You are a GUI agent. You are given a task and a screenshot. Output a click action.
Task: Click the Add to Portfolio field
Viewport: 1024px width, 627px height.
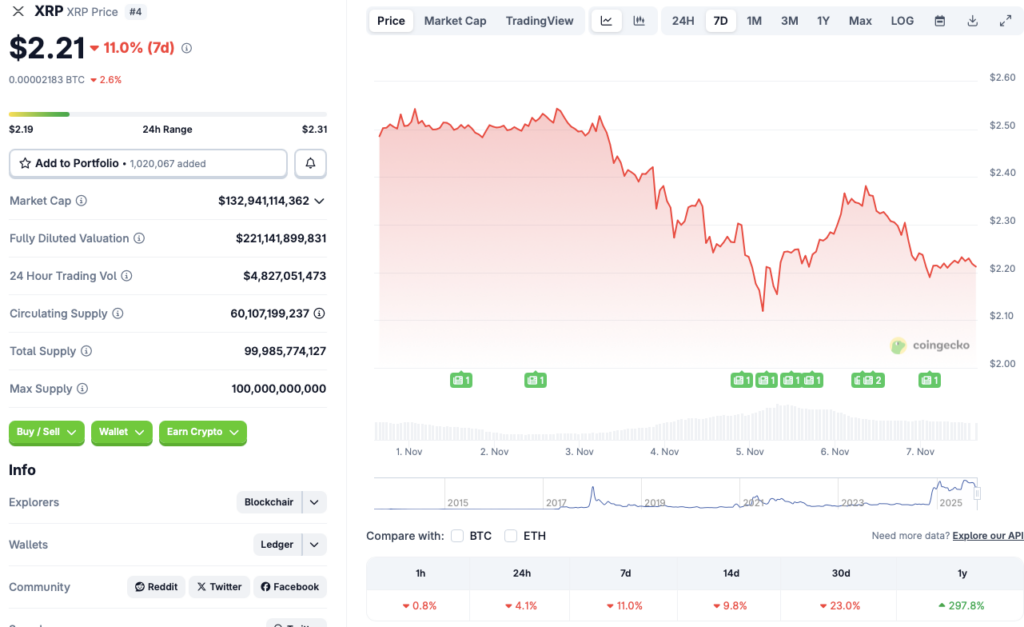[147, 163]
